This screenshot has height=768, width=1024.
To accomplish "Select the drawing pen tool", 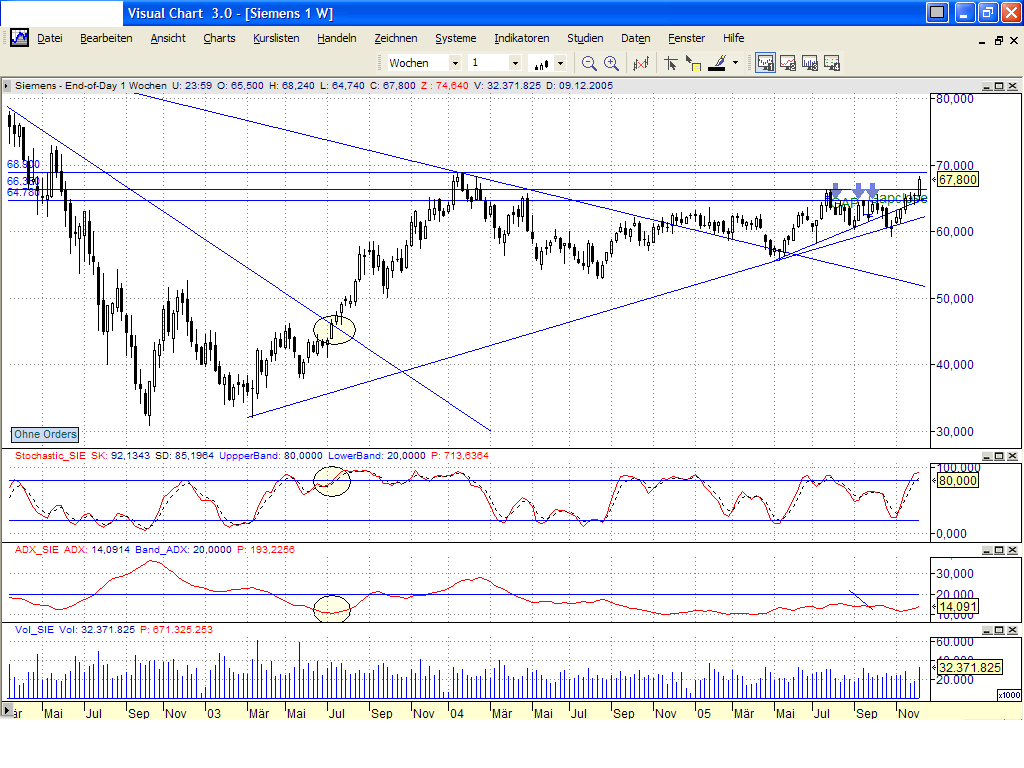I will tap(717, 62).
